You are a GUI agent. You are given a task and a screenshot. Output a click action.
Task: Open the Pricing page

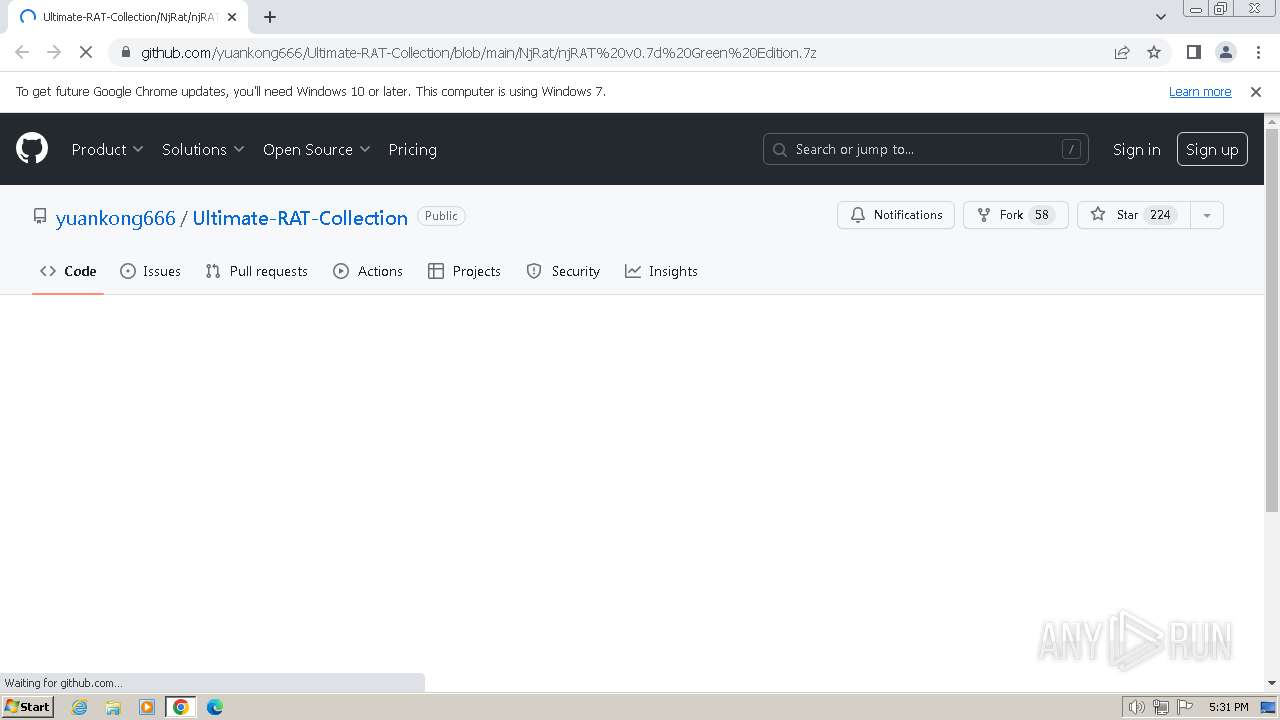[412, 149]
